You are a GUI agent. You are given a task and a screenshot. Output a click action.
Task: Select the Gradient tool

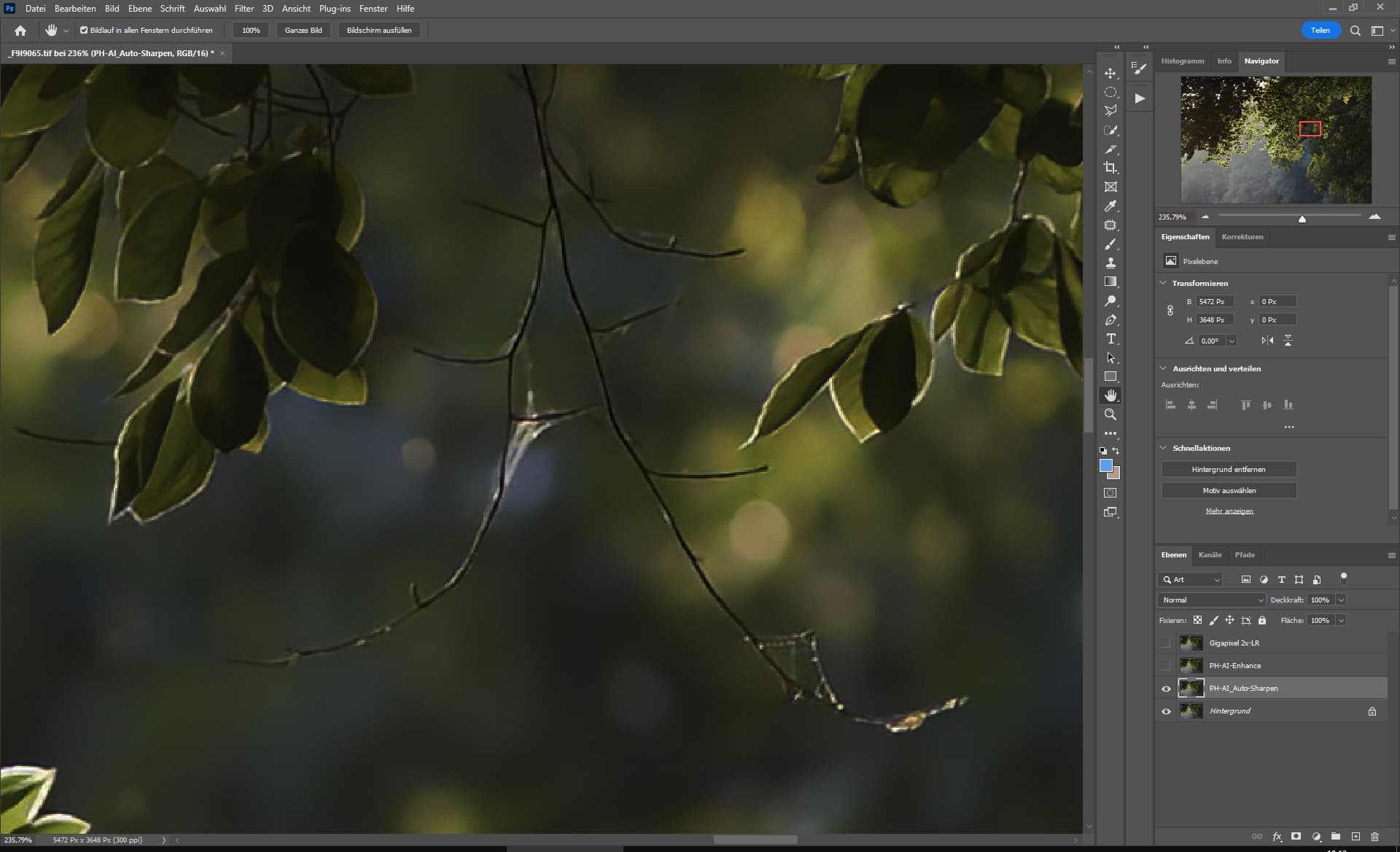(x=1110, y=282)
